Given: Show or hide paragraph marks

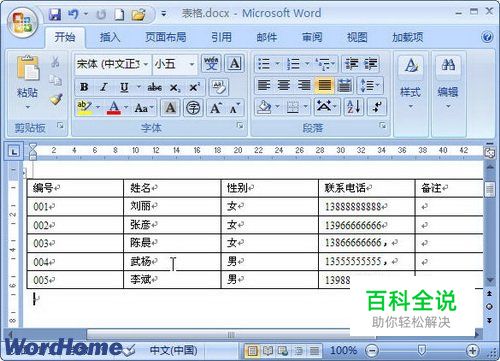Looking at the screenshot, I should 377,107.
